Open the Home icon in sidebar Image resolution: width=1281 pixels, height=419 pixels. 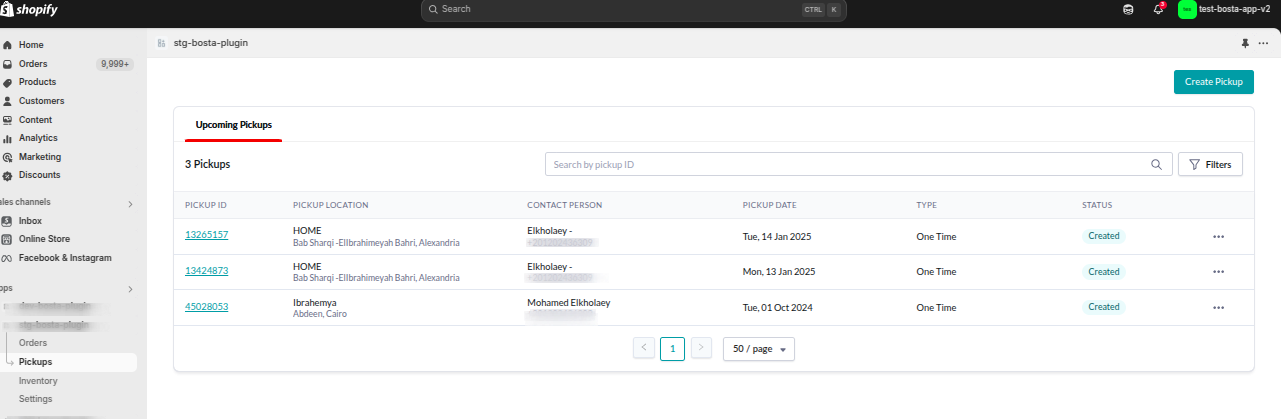pyautogui.click(x=8, y=45)
